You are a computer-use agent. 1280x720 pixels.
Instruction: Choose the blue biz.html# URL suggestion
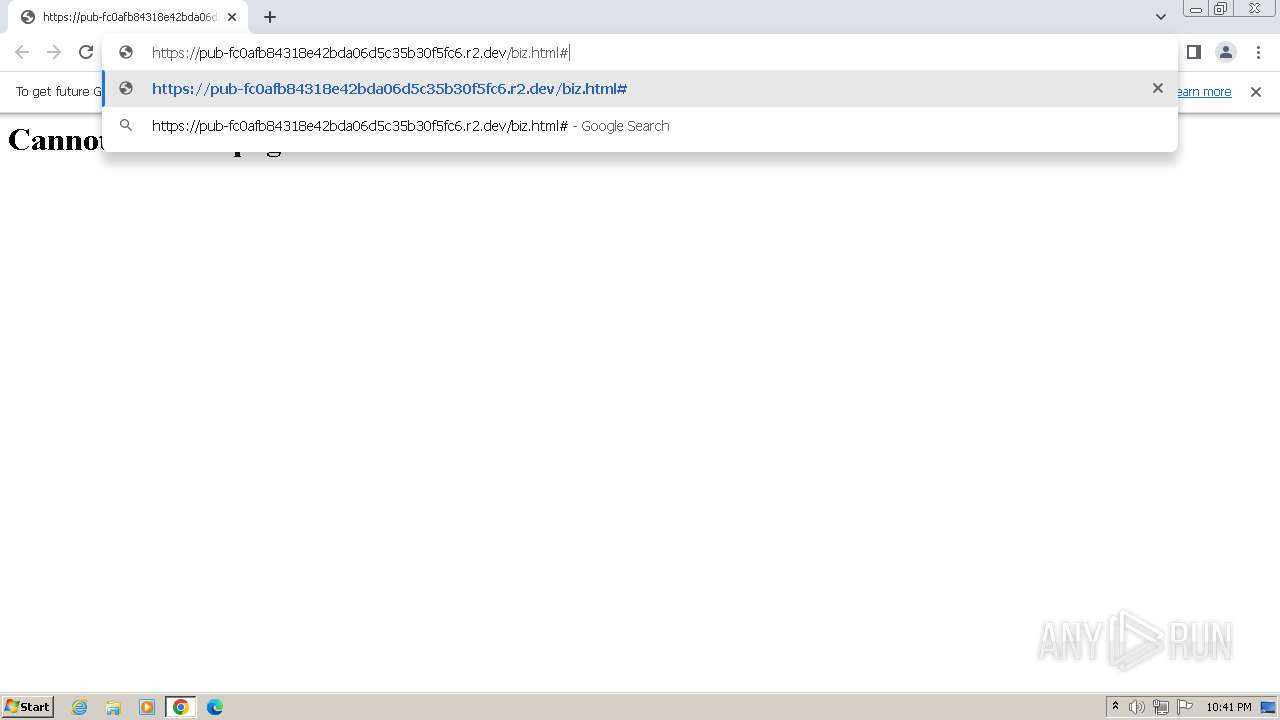(x=640, y=89)
